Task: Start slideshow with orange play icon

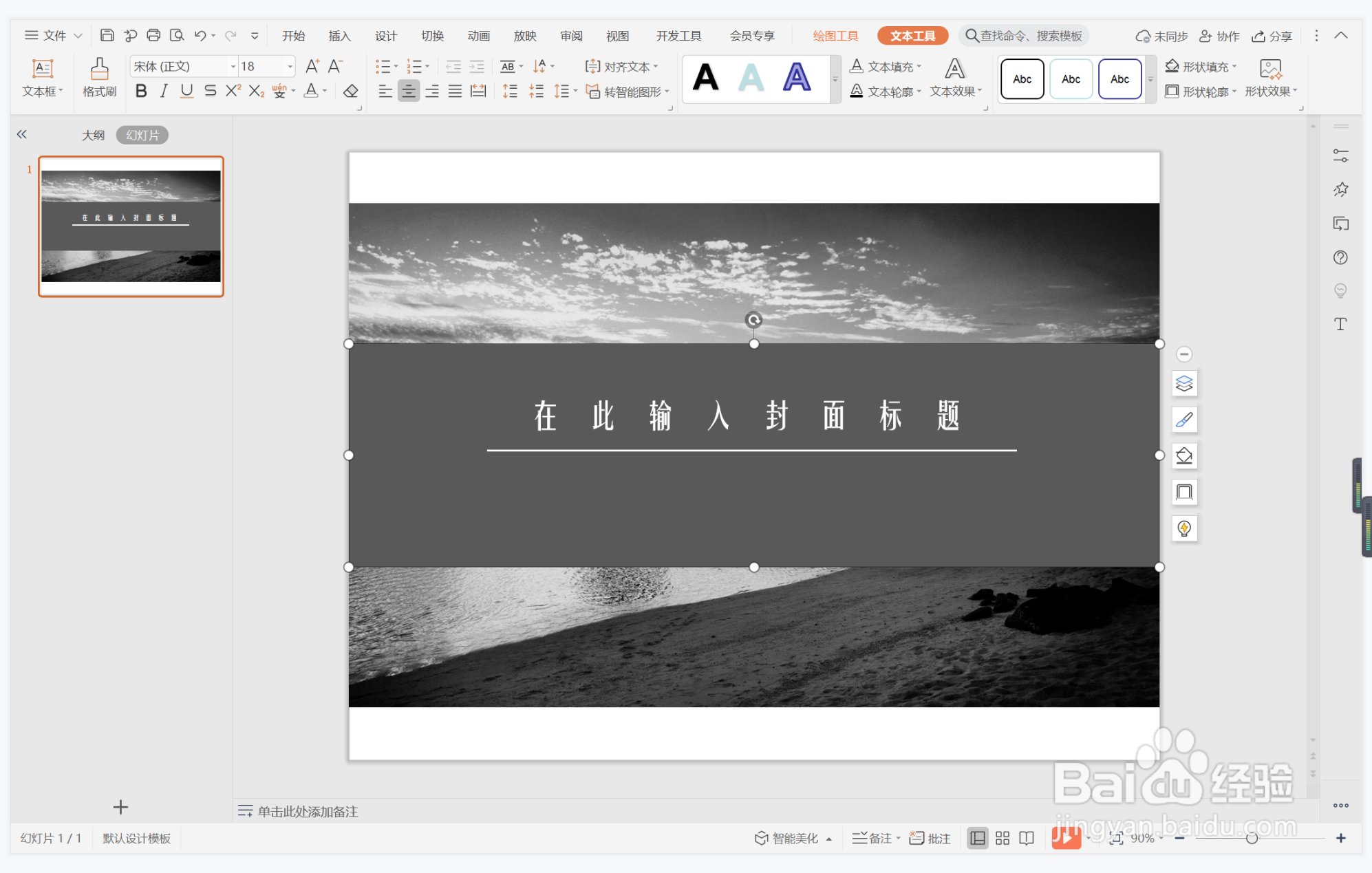Action: coord(1065,838)
